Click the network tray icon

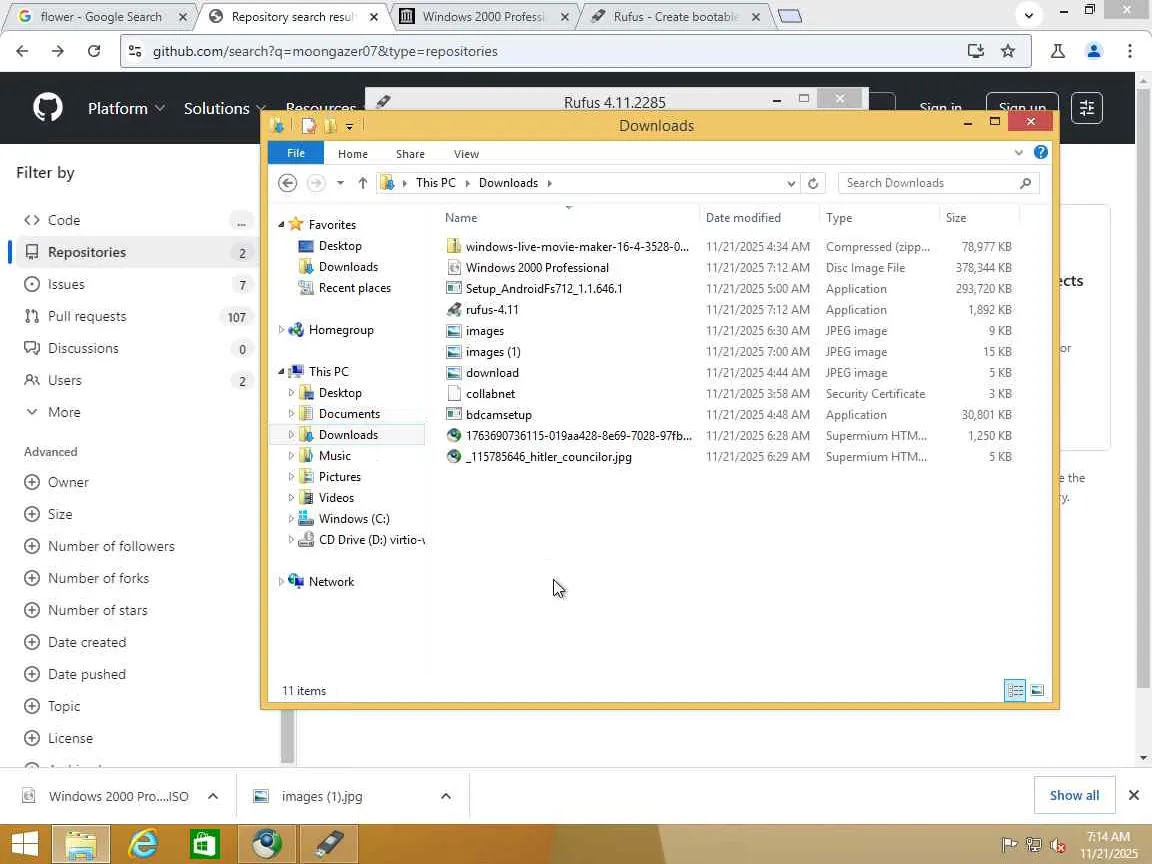[x=1034, y=845]
